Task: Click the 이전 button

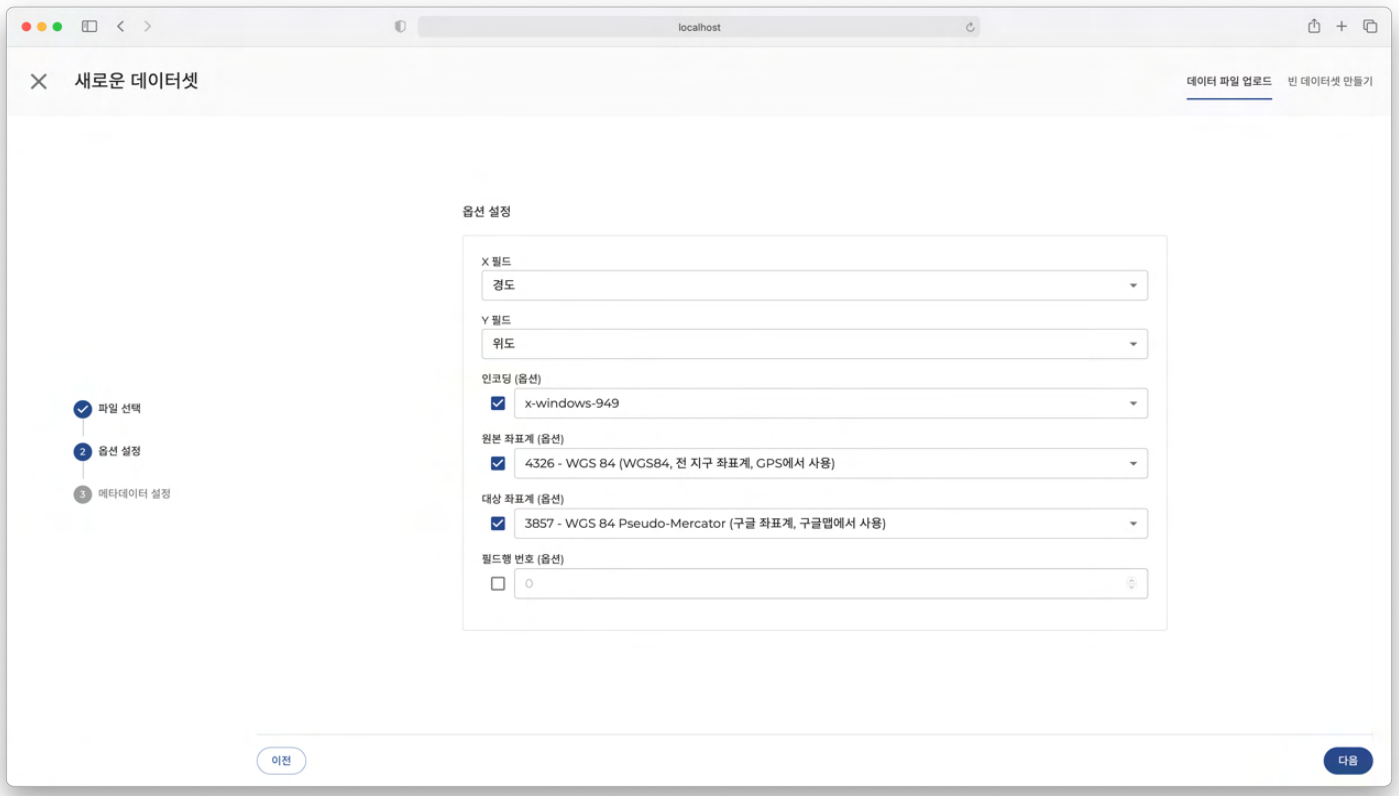Action: click(281, 761)
